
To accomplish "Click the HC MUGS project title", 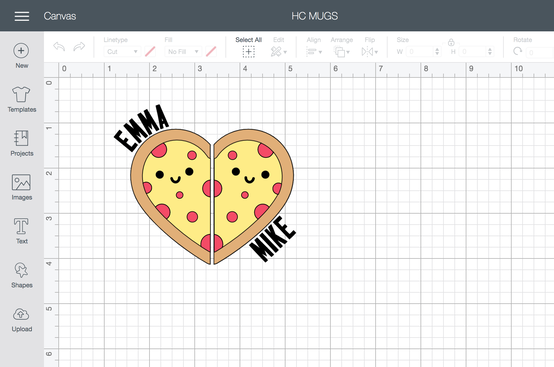I will (x=314, y=16).
